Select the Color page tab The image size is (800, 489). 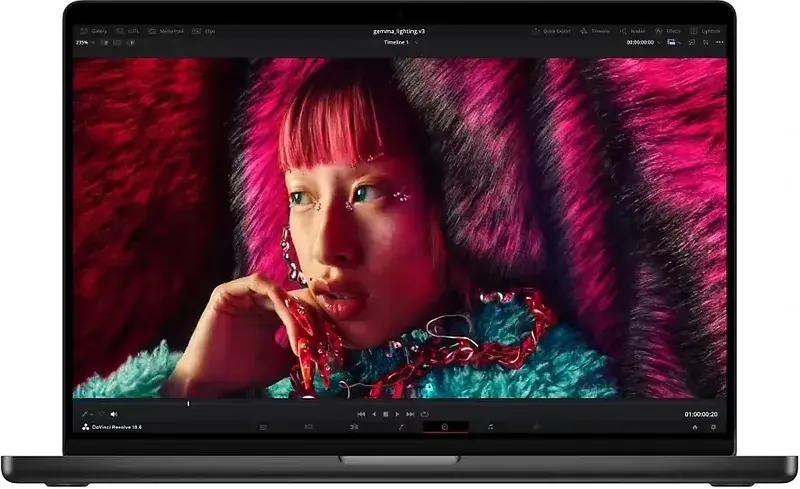tap(445, 427)
